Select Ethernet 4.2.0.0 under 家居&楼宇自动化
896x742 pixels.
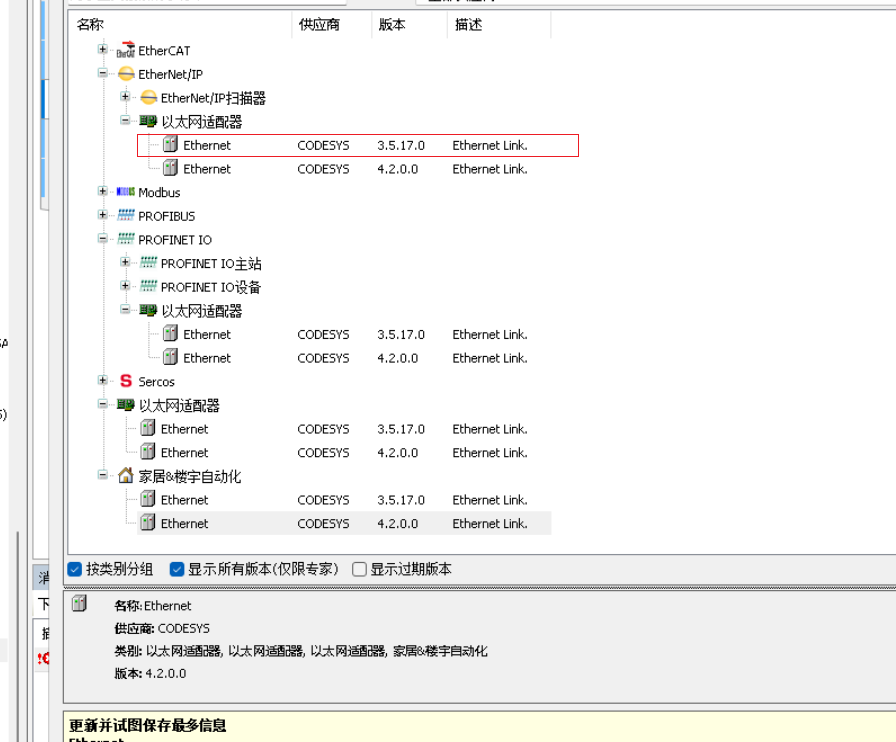click(x=185, y=523)
